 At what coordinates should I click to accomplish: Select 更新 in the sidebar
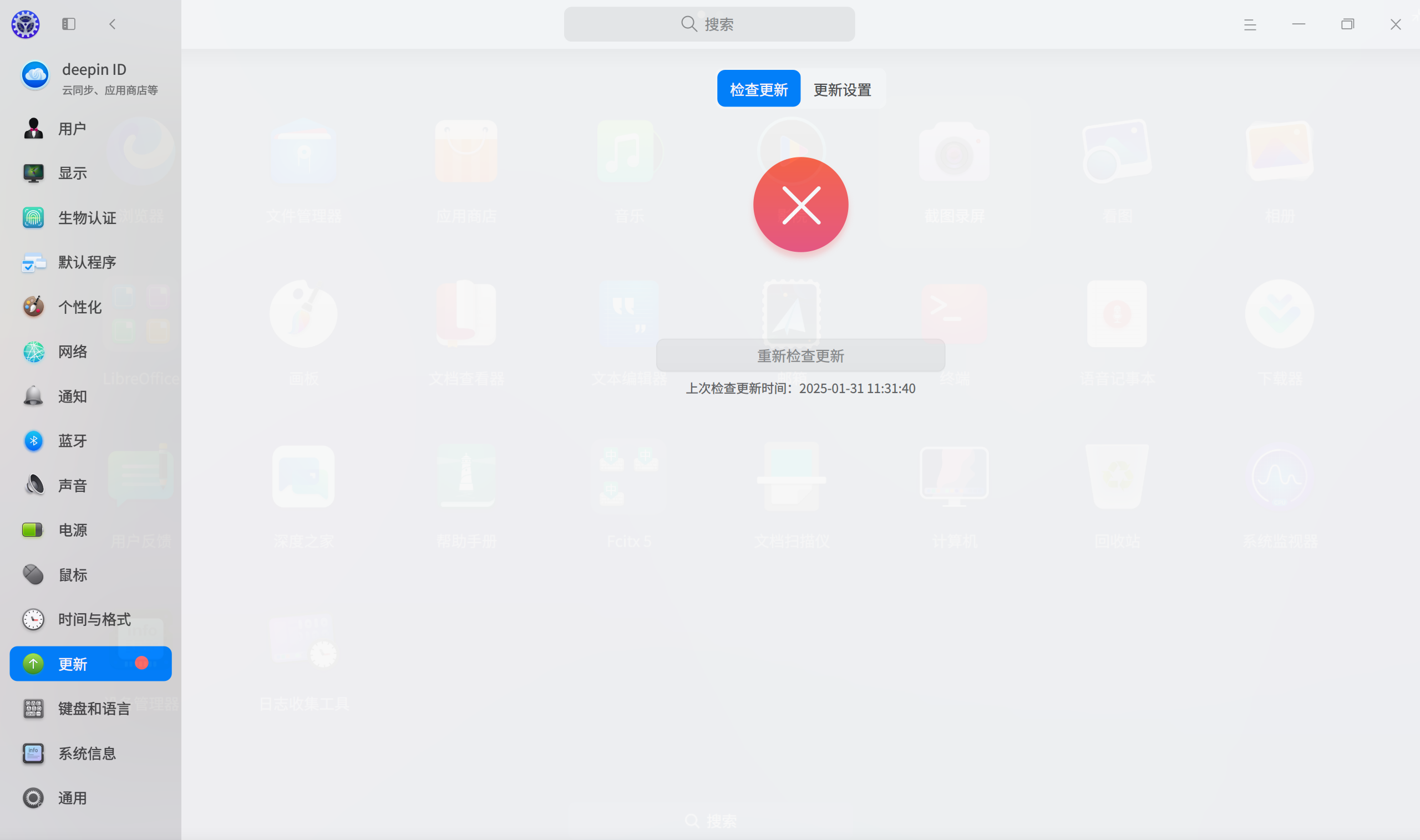click(90, 664)
